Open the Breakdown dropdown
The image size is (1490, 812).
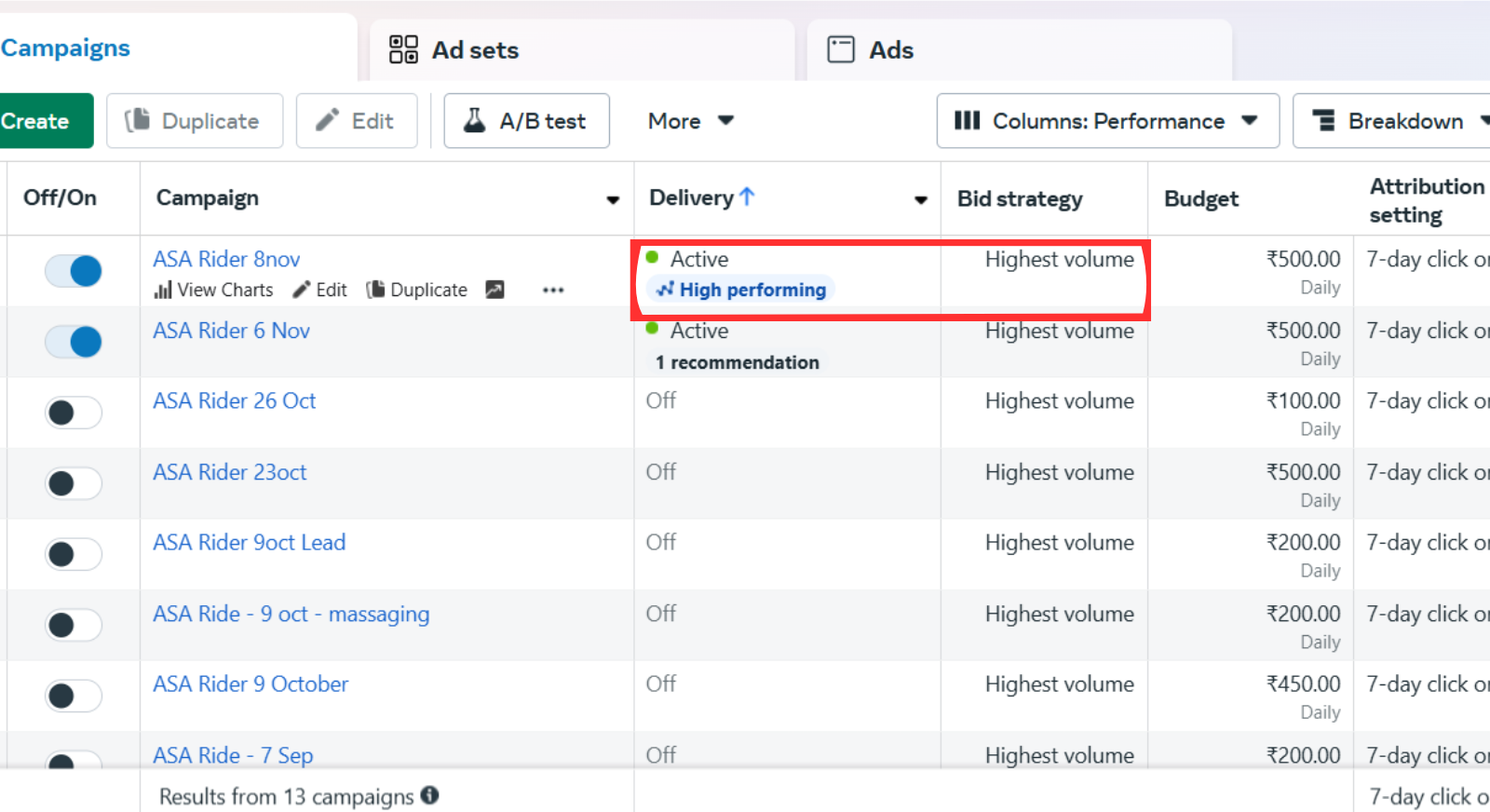1397,121
